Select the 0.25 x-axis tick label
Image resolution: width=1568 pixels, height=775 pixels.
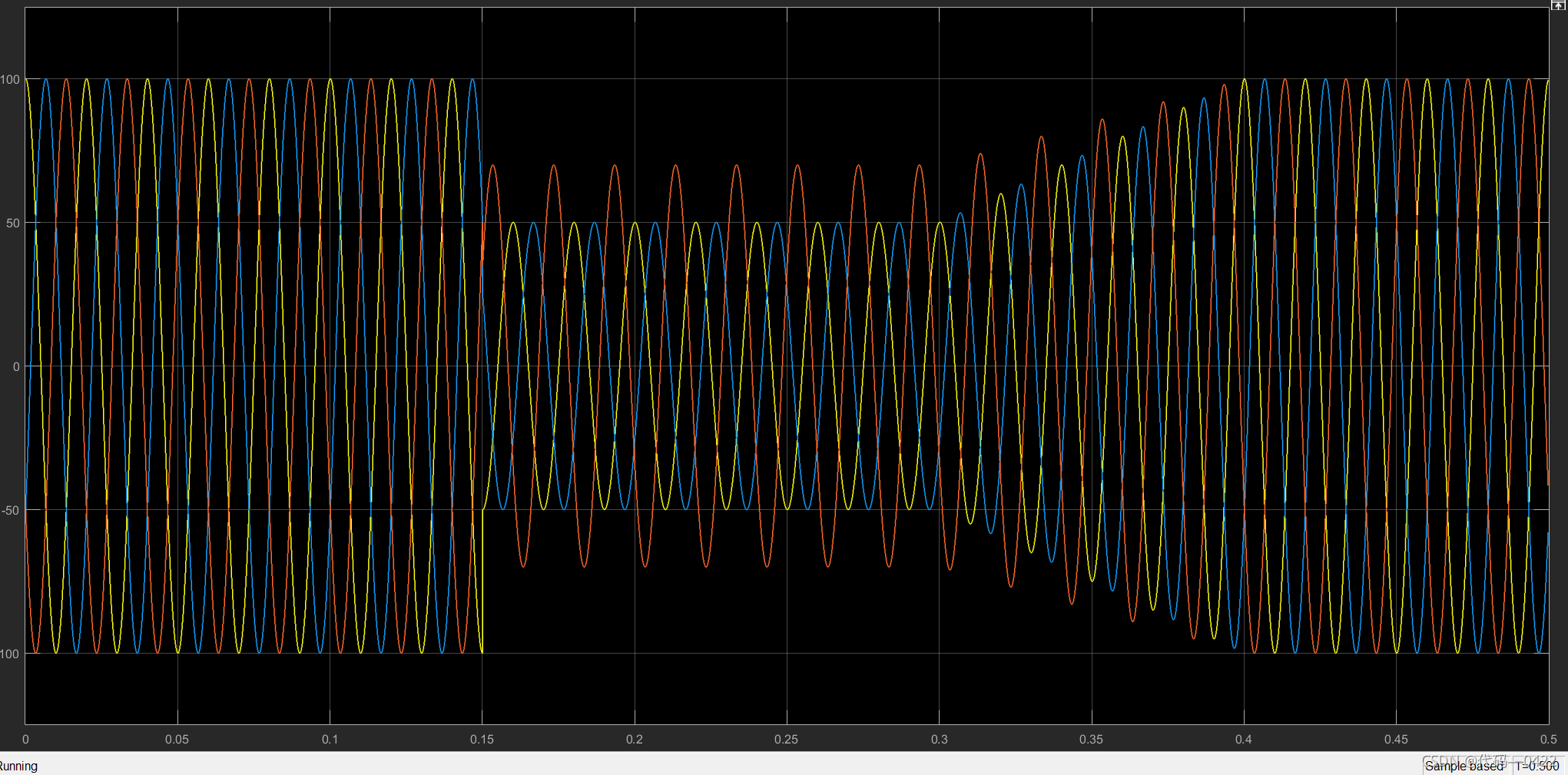786,739
